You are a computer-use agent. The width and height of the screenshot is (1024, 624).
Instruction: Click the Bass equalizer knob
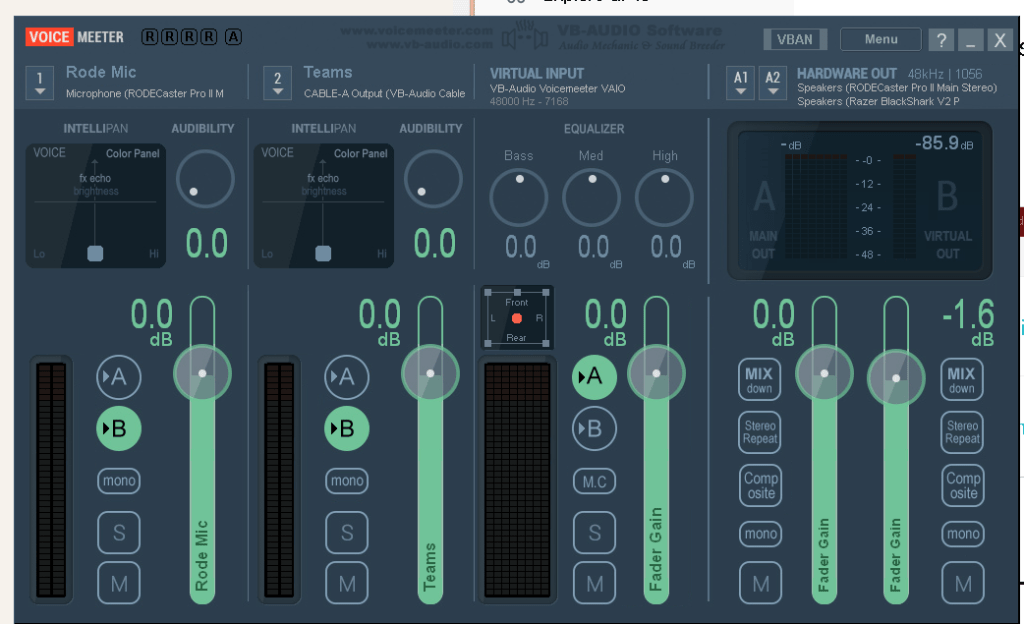coord(519,198)
